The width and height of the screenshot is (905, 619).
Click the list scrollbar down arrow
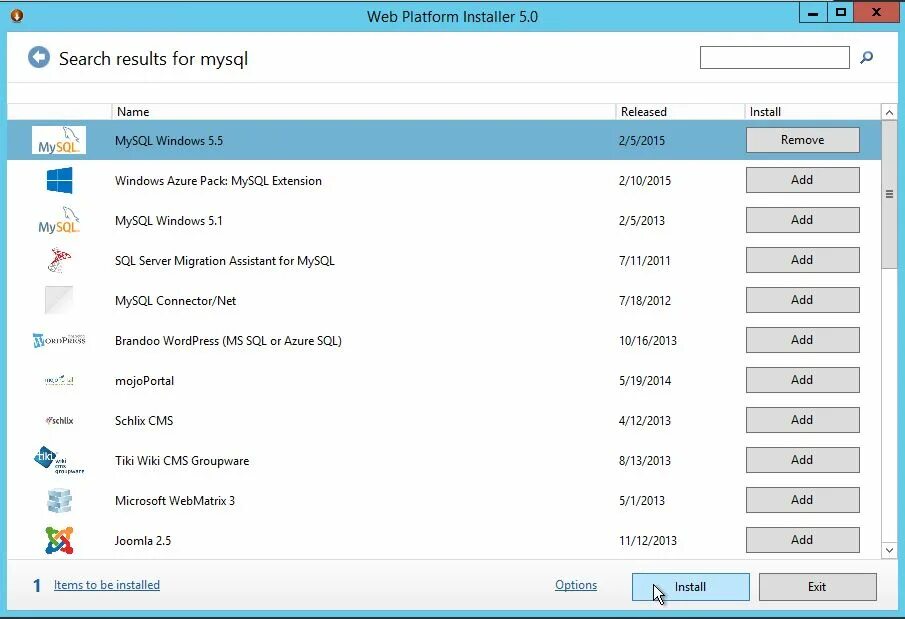(x=889, y=550)
